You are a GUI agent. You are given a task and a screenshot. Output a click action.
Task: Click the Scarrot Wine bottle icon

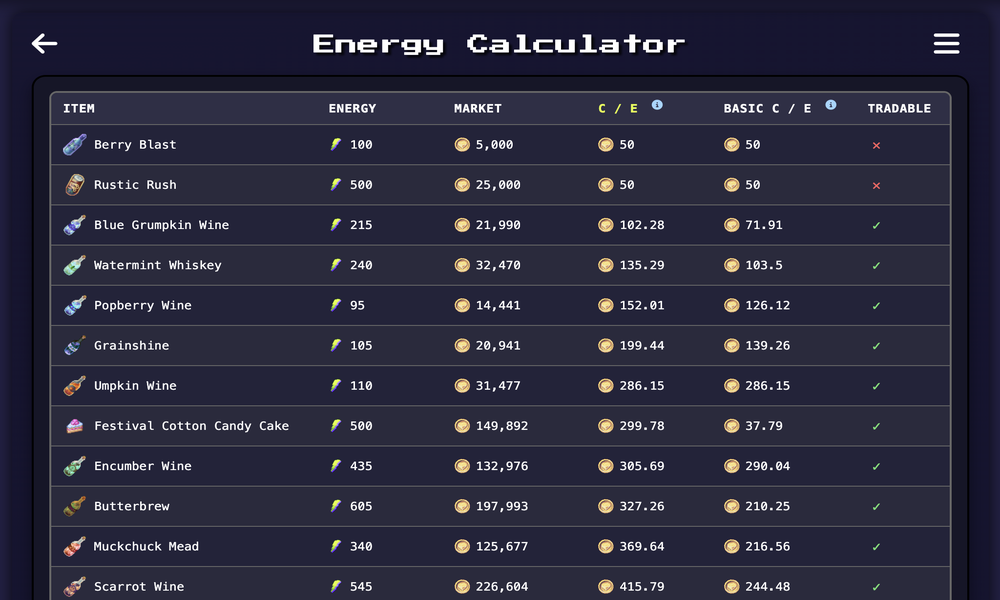click(x=75, y=587)
